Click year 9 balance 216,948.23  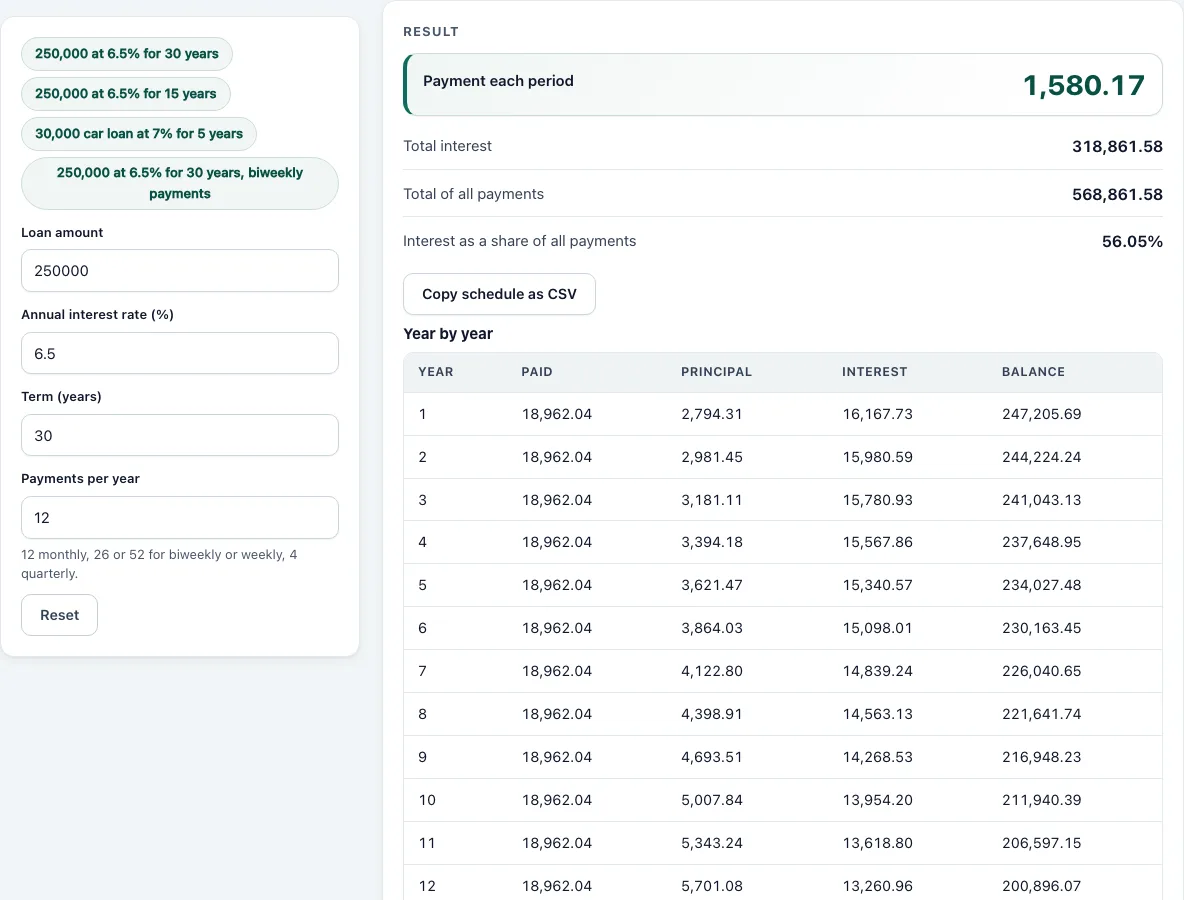(1041, 757)
